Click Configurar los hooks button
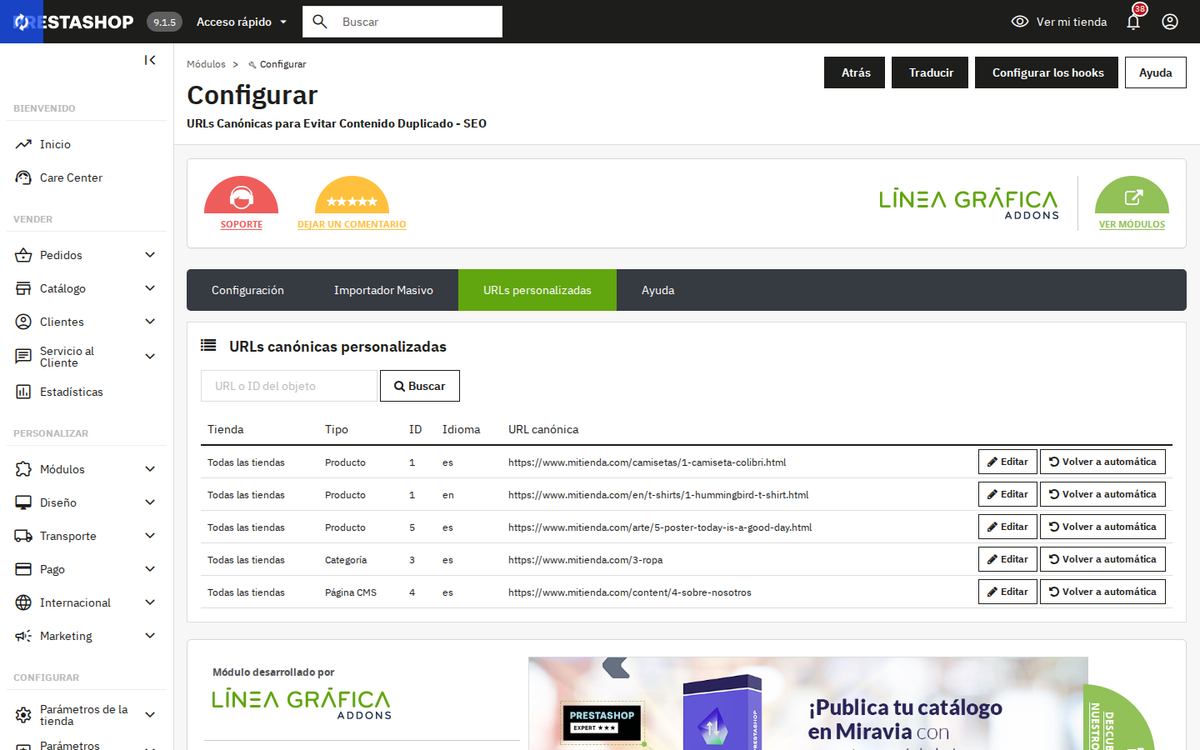Viewport: 1200px width, 750px height. pyautogui.click(x=1048, y=73)
